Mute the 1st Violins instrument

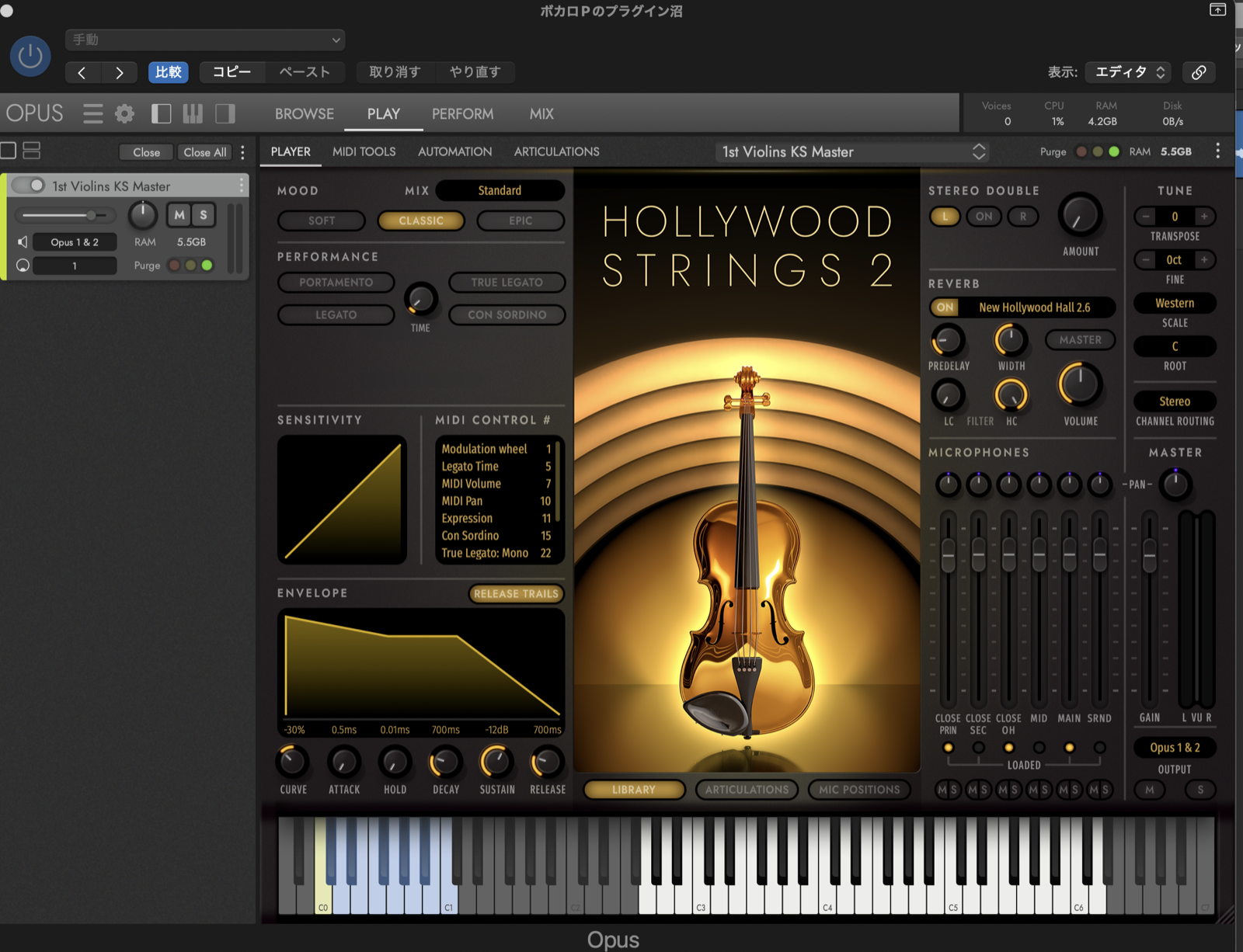click(179, 215)
